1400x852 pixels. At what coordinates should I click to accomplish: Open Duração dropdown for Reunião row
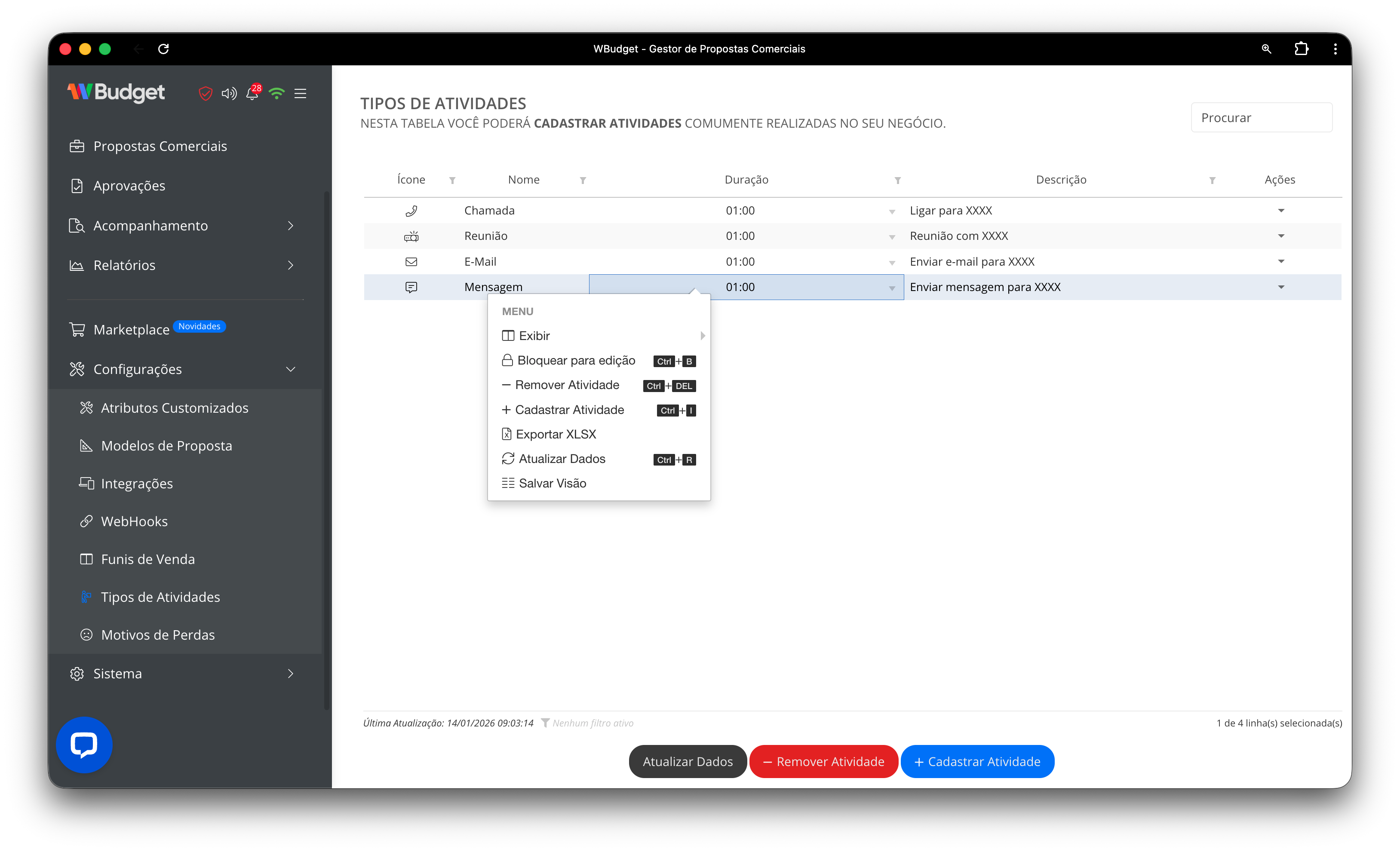[x=891, y=237]
